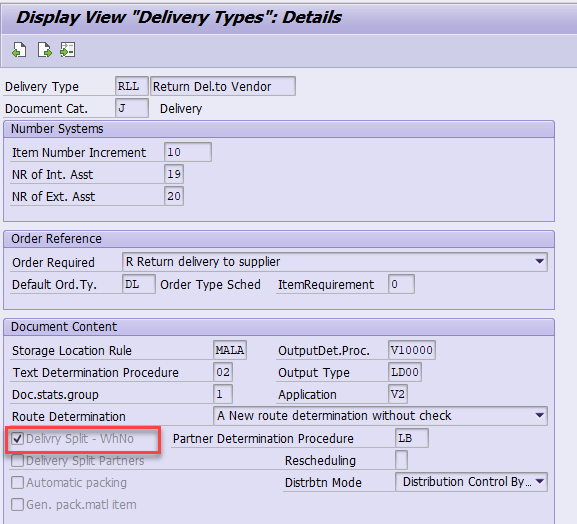This screenshot has height=524, width=577.
Task: Click the Delivery Type code field RLL
Action: click(x=132, y=86)
